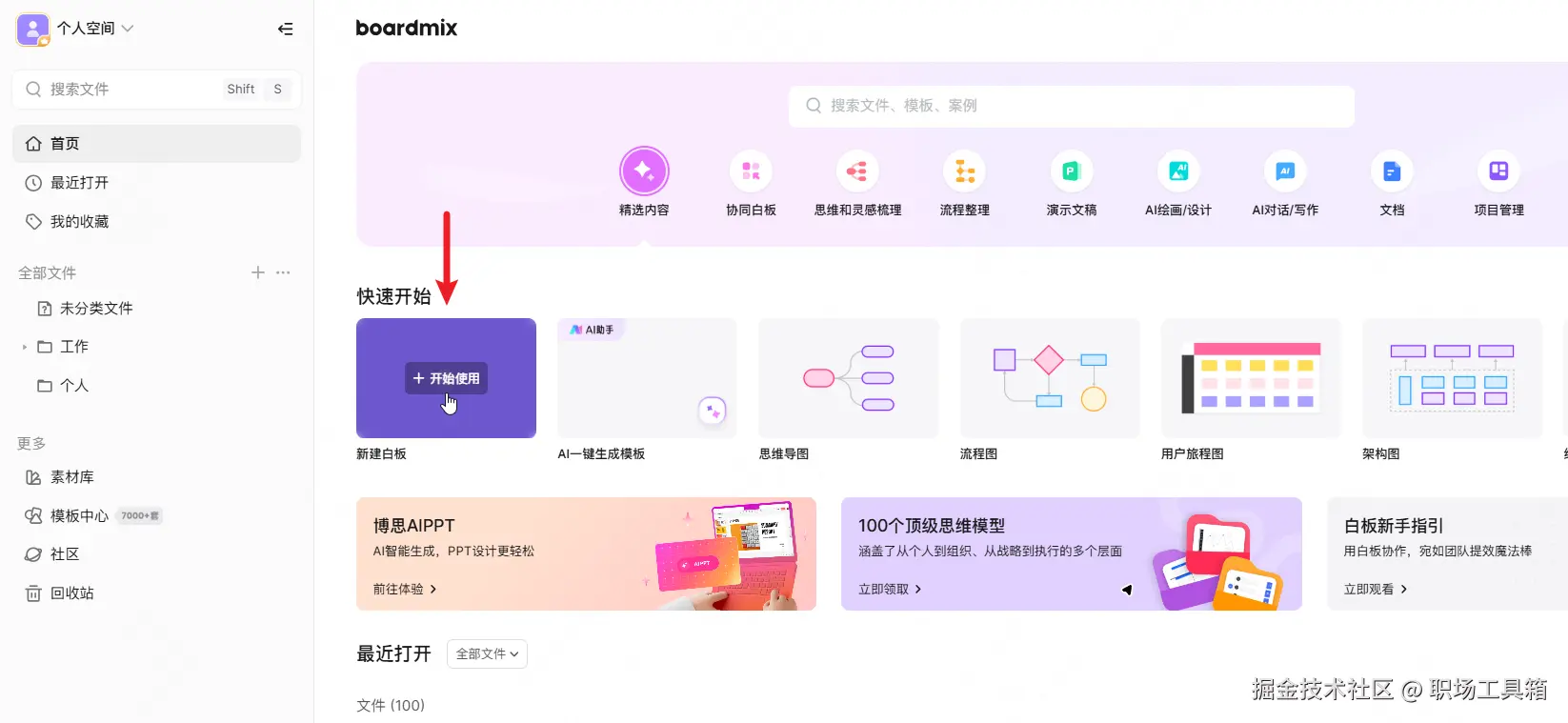1568x723 pixels.
Task: Open the 演示文稿 category icon
Action: coord(1071,171)
